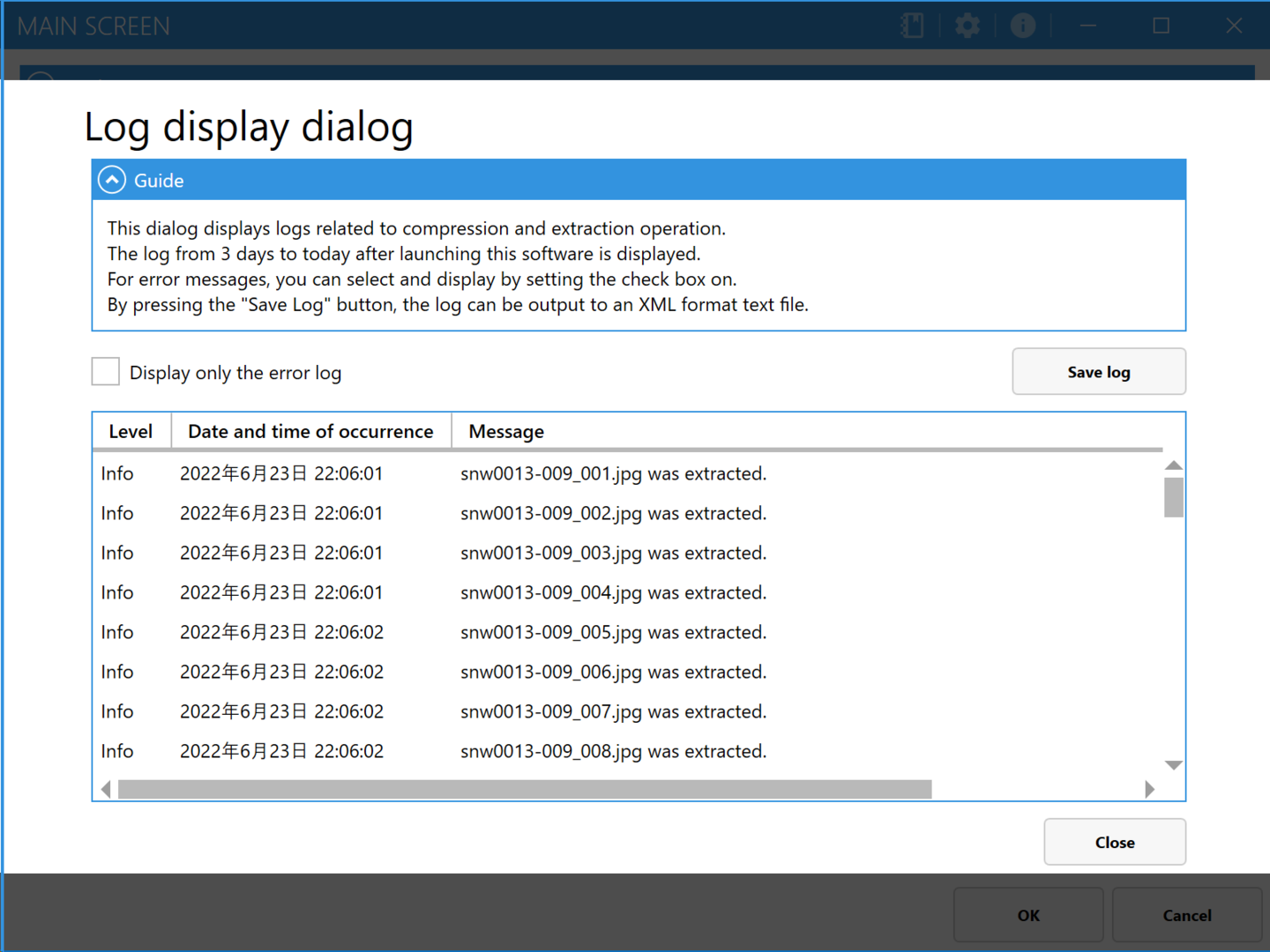Sort by the Level column header

(131, 432)
